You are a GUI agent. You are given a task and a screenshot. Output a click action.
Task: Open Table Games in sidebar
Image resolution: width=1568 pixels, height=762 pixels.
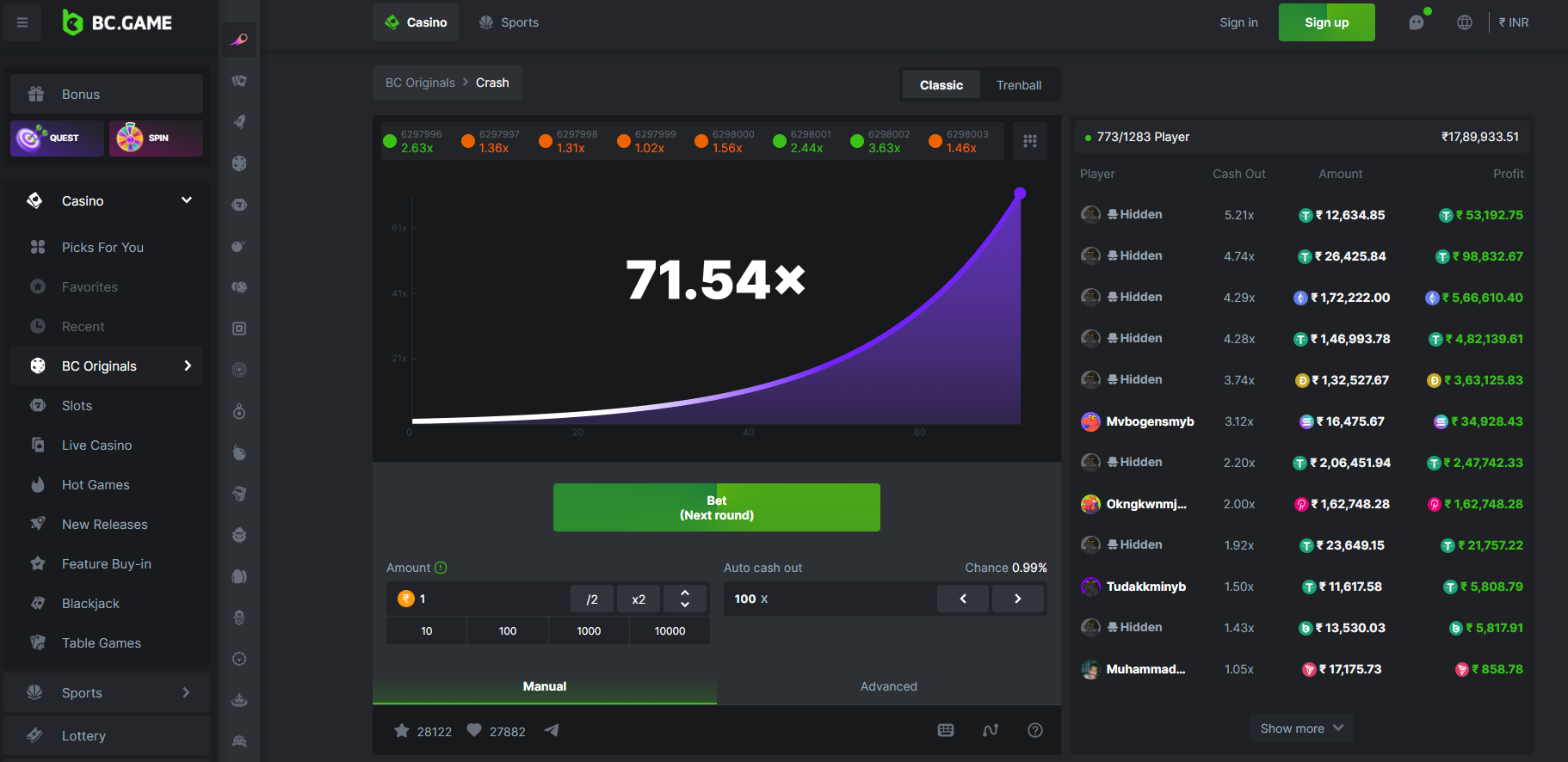click(x=107, y=643)
